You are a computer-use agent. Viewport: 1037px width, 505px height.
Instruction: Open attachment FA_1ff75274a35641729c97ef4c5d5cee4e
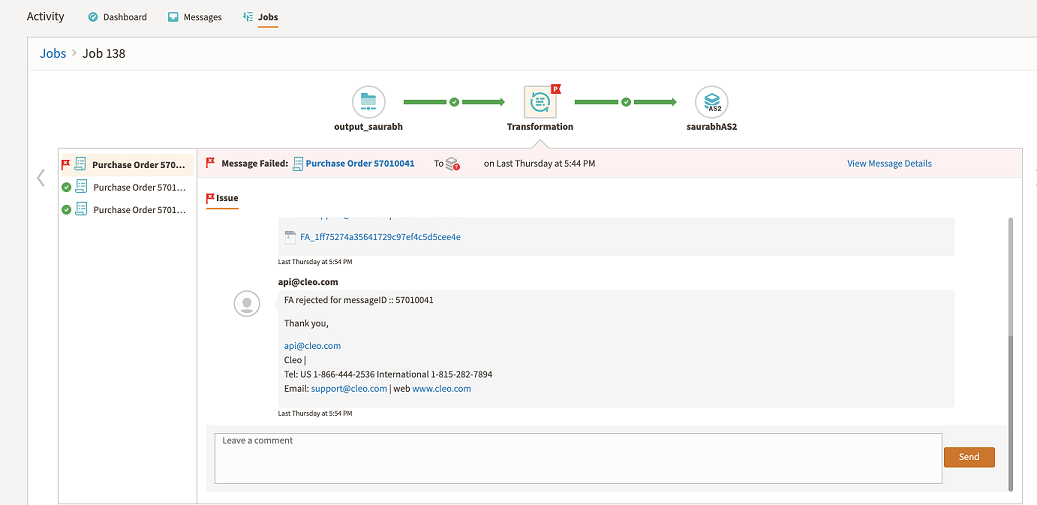[x=379, y=237]
